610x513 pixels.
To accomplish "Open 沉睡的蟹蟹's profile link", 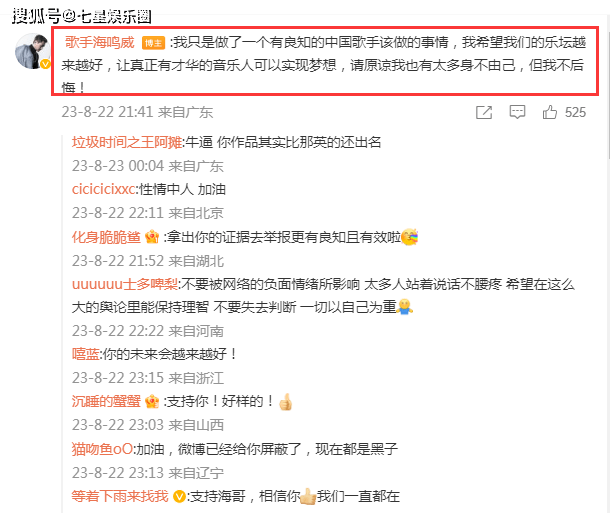I will click(x=106, y=401).
